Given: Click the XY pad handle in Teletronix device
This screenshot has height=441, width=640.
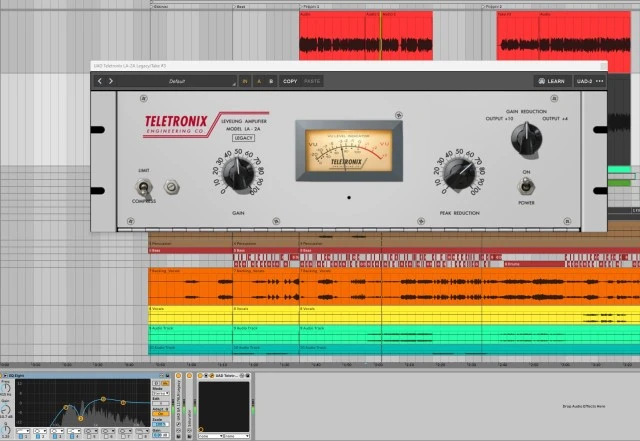Looking at the screenshot, I should click(201, 429).
